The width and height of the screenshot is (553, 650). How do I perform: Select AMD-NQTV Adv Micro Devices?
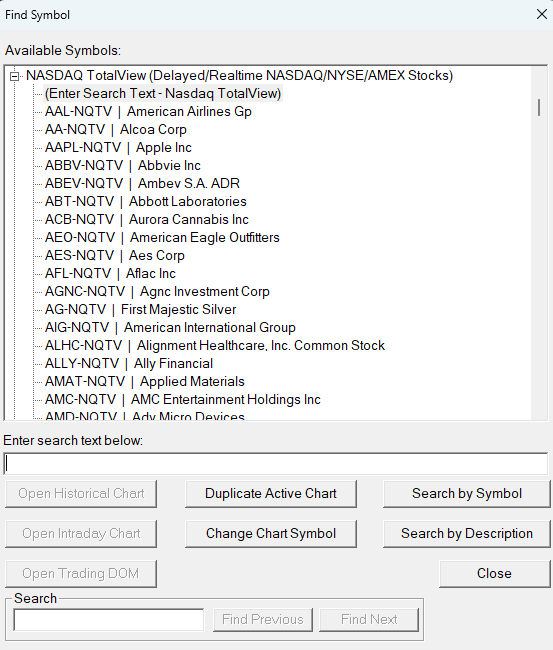click(x=145, y=416)
